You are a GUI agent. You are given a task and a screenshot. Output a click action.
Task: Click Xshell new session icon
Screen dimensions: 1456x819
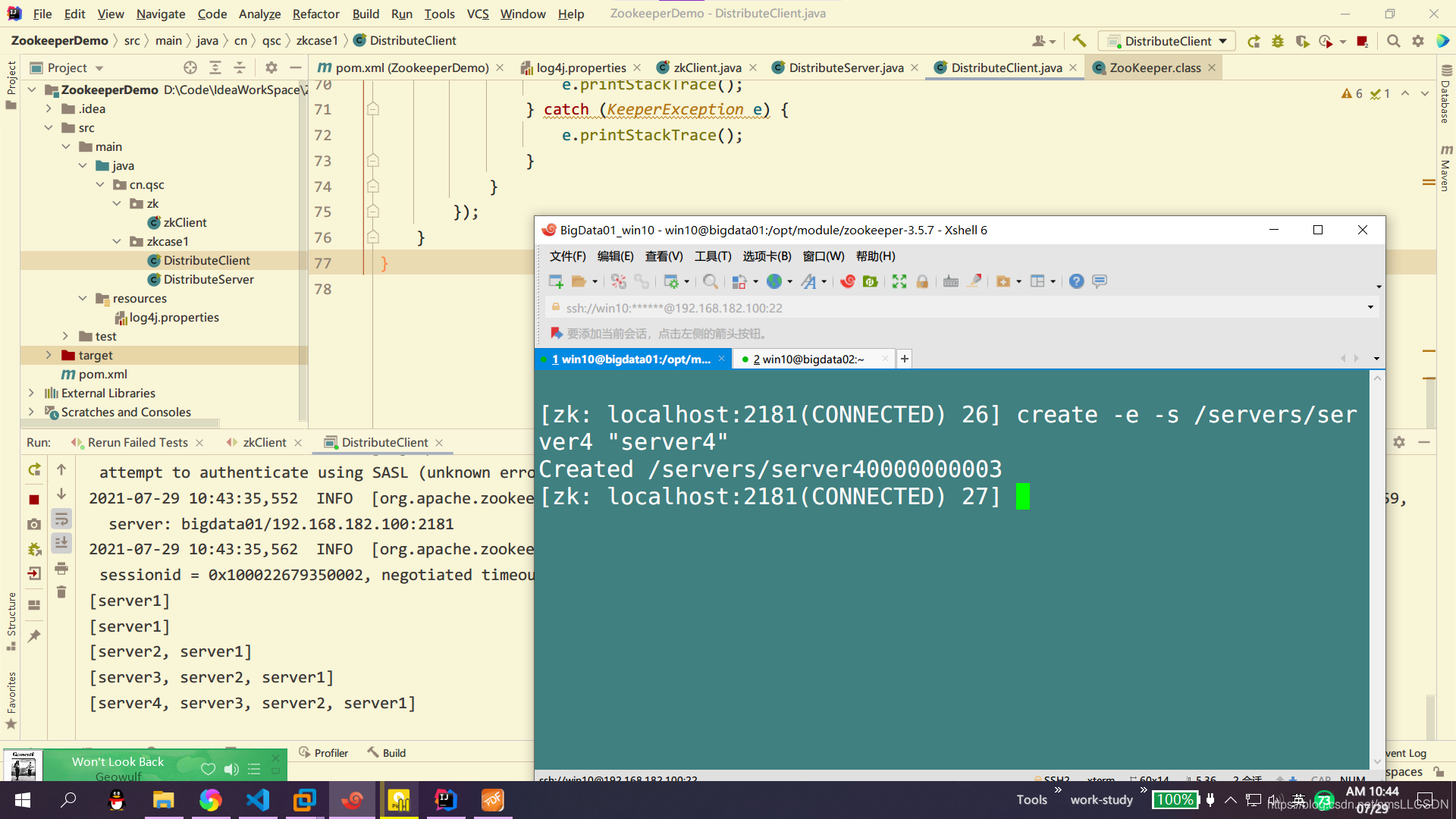coord(556,281)
